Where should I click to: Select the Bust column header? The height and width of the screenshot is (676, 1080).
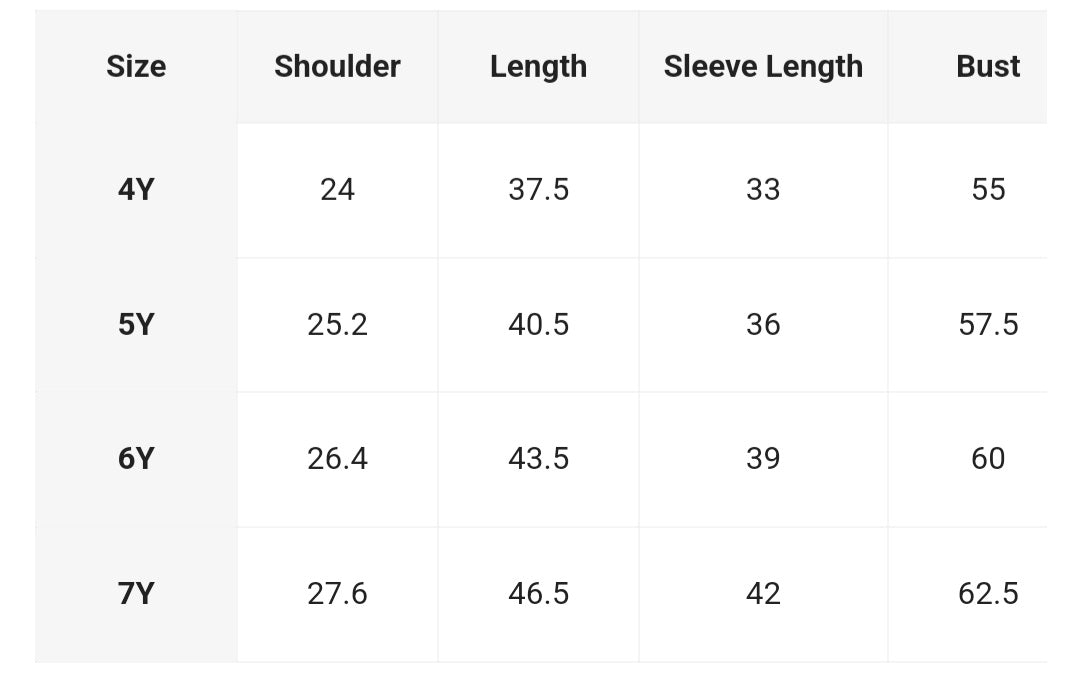click(x=988, y=67)
